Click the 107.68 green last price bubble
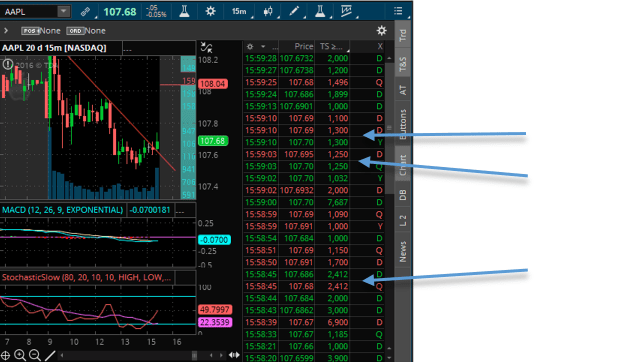Image resolution: width=617 pixels, height=362 pixels. point(213,141)
